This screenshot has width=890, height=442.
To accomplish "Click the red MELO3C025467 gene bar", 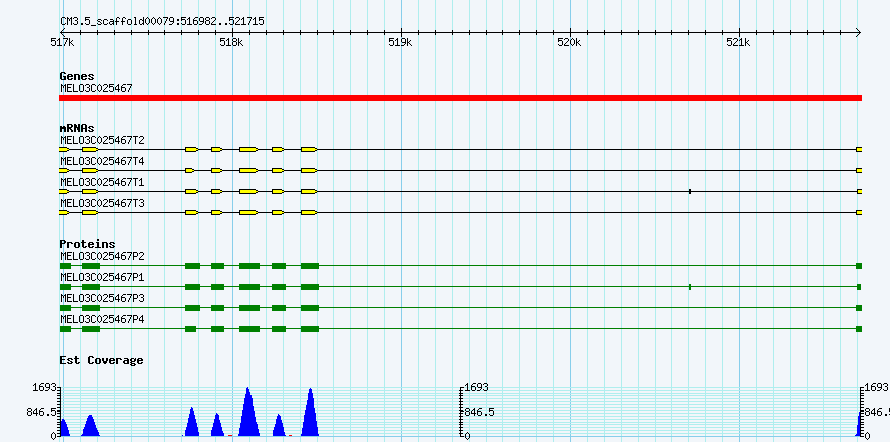I will coord(460,98).
